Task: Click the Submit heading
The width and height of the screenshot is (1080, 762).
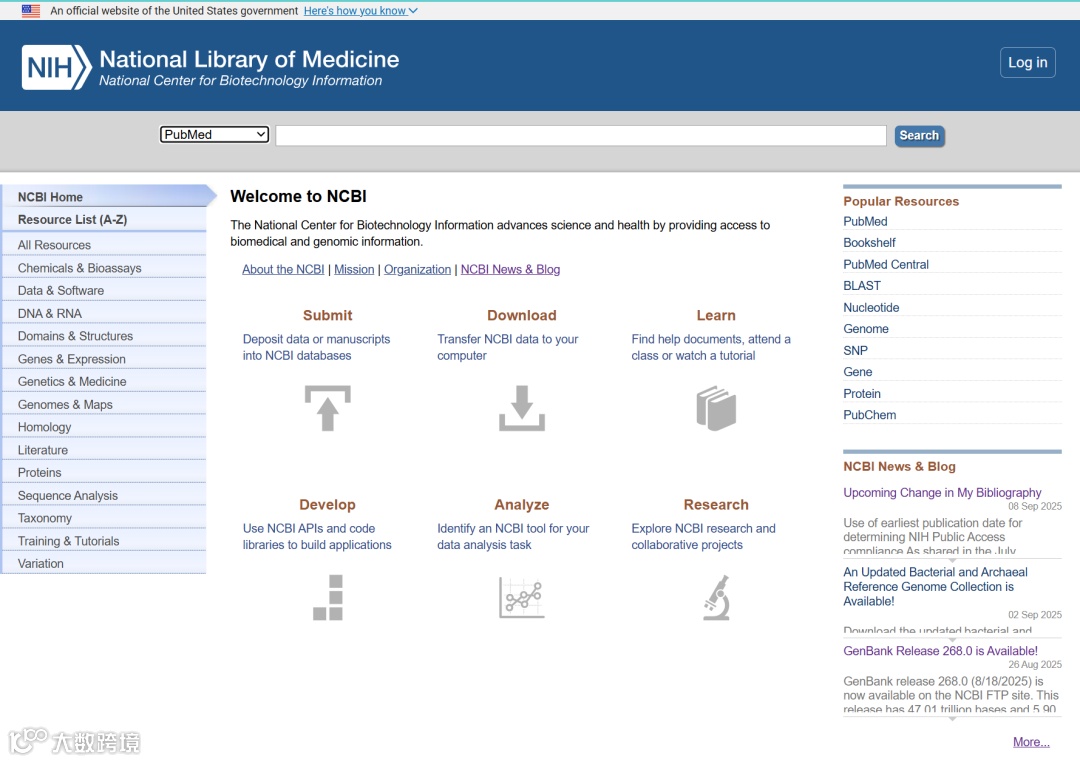Action: click(328, 316)
